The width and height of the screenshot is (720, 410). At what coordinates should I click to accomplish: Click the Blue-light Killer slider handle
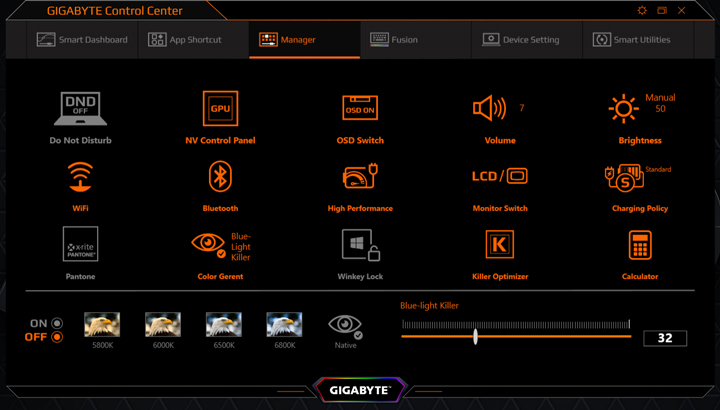tap(476, 337)
